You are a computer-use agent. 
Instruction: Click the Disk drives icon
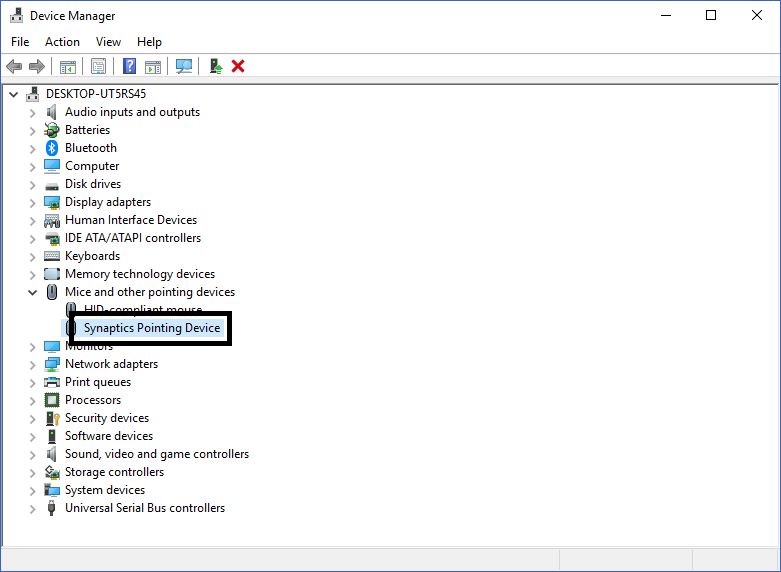click(52, 186)
